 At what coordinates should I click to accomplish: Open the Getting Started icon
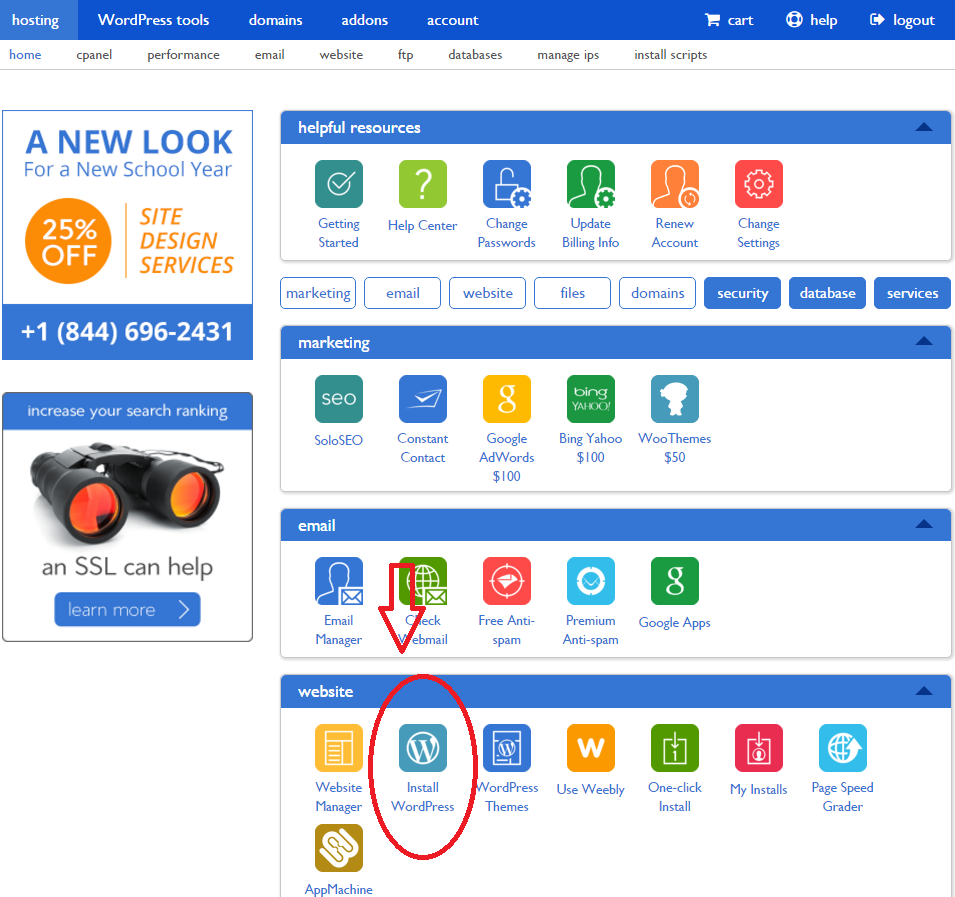tap(339, 184)
